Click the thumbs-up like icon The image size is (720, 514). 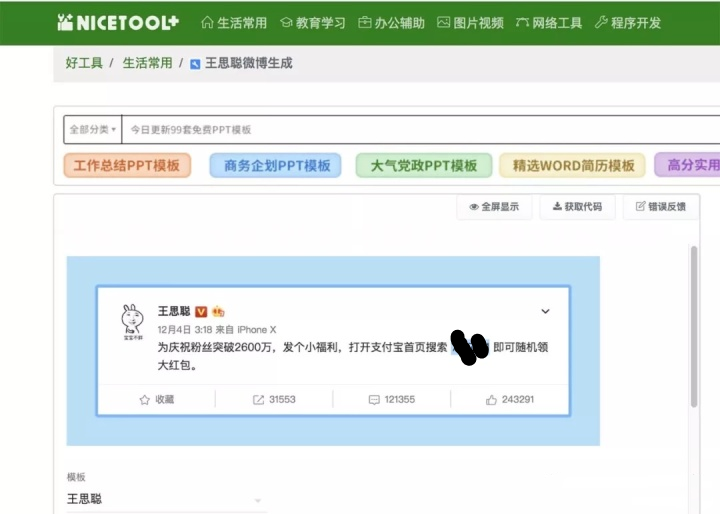click(491, 400)
